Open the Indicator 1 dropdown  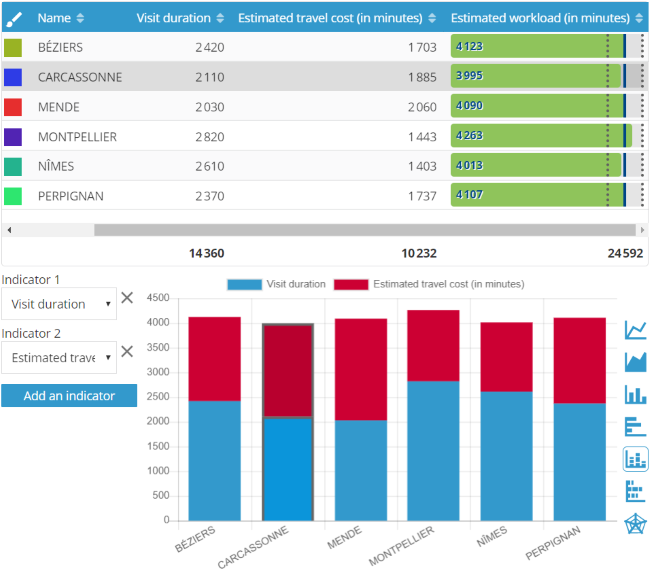58,304
